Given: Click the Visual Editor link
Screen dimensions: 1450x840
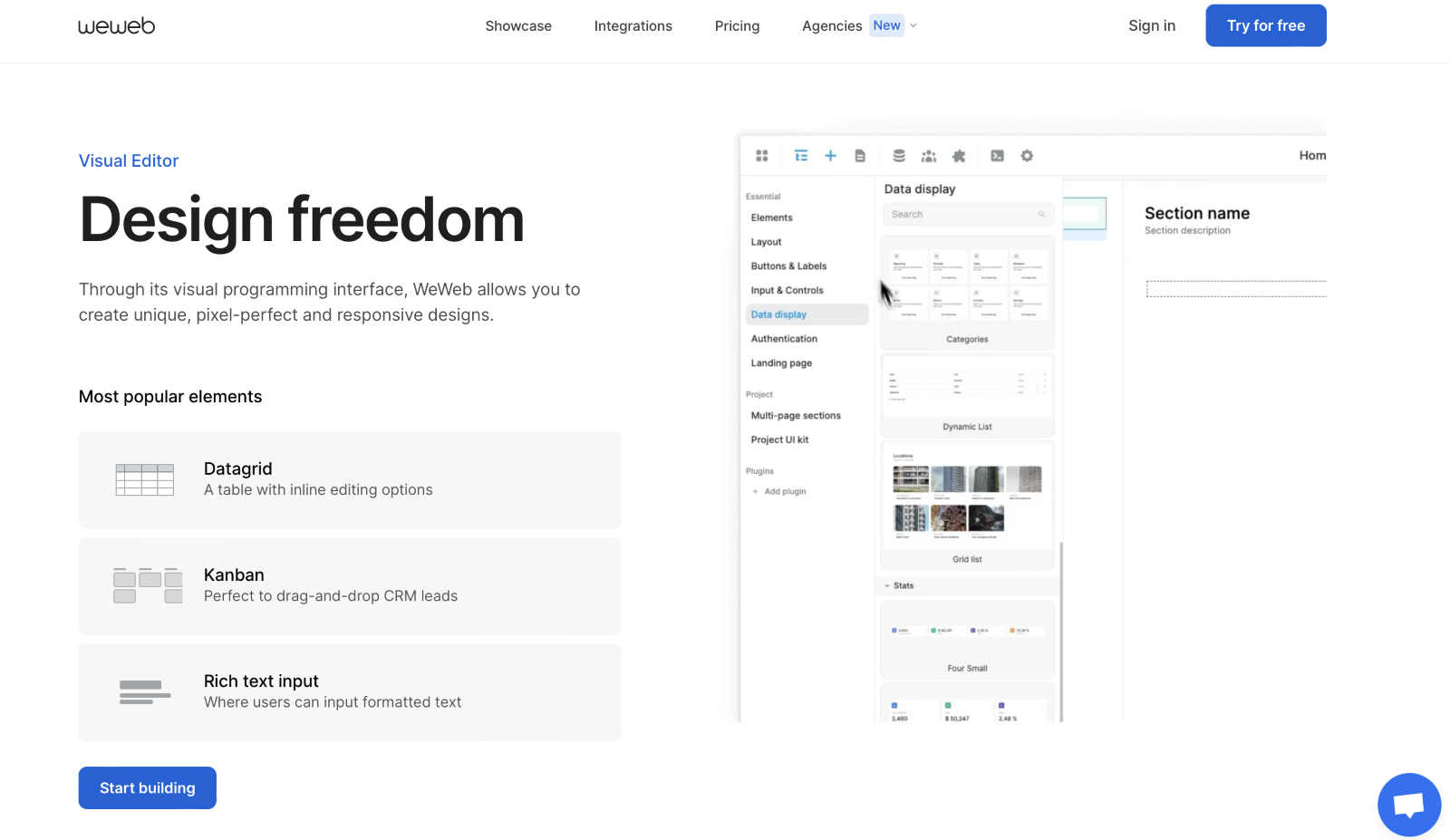Looking at the screenshot, I should (x=129, y=160).
